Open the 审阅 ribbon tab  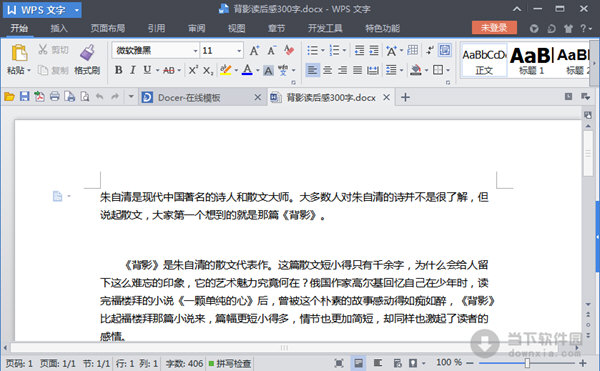[x=196, y=28]
